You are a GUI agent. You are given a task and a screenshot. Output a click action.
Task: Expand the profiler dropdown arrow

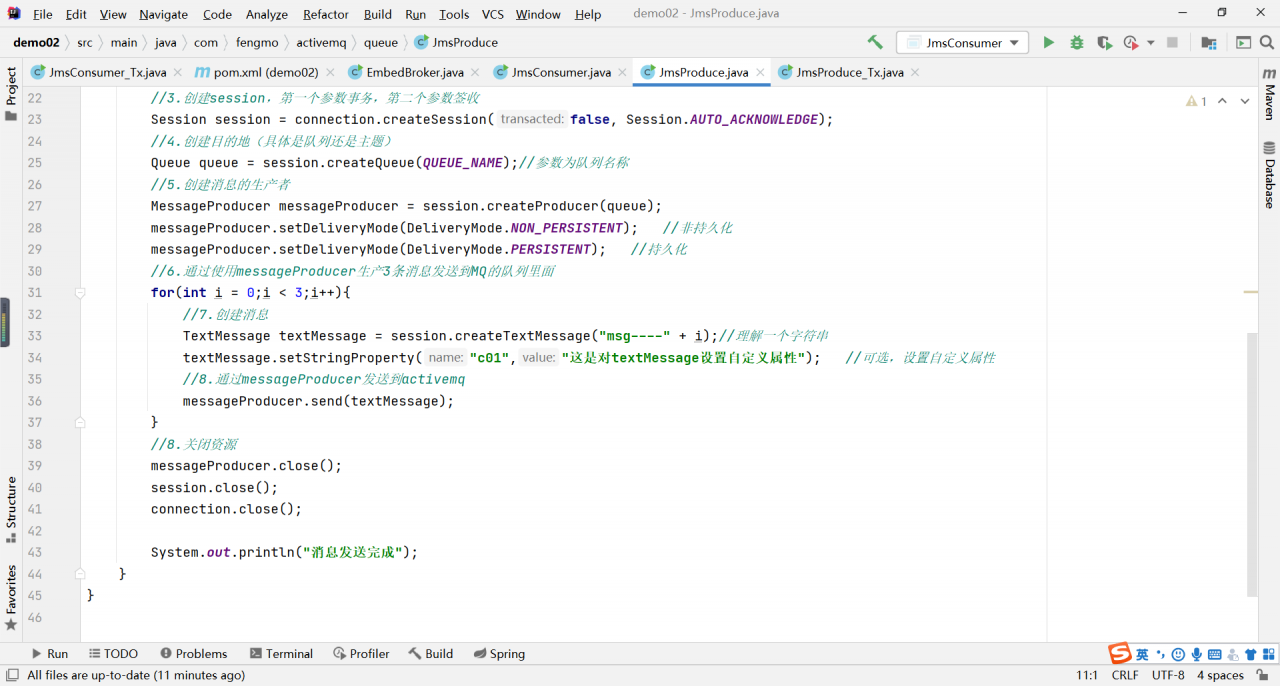coord(1151,43)
